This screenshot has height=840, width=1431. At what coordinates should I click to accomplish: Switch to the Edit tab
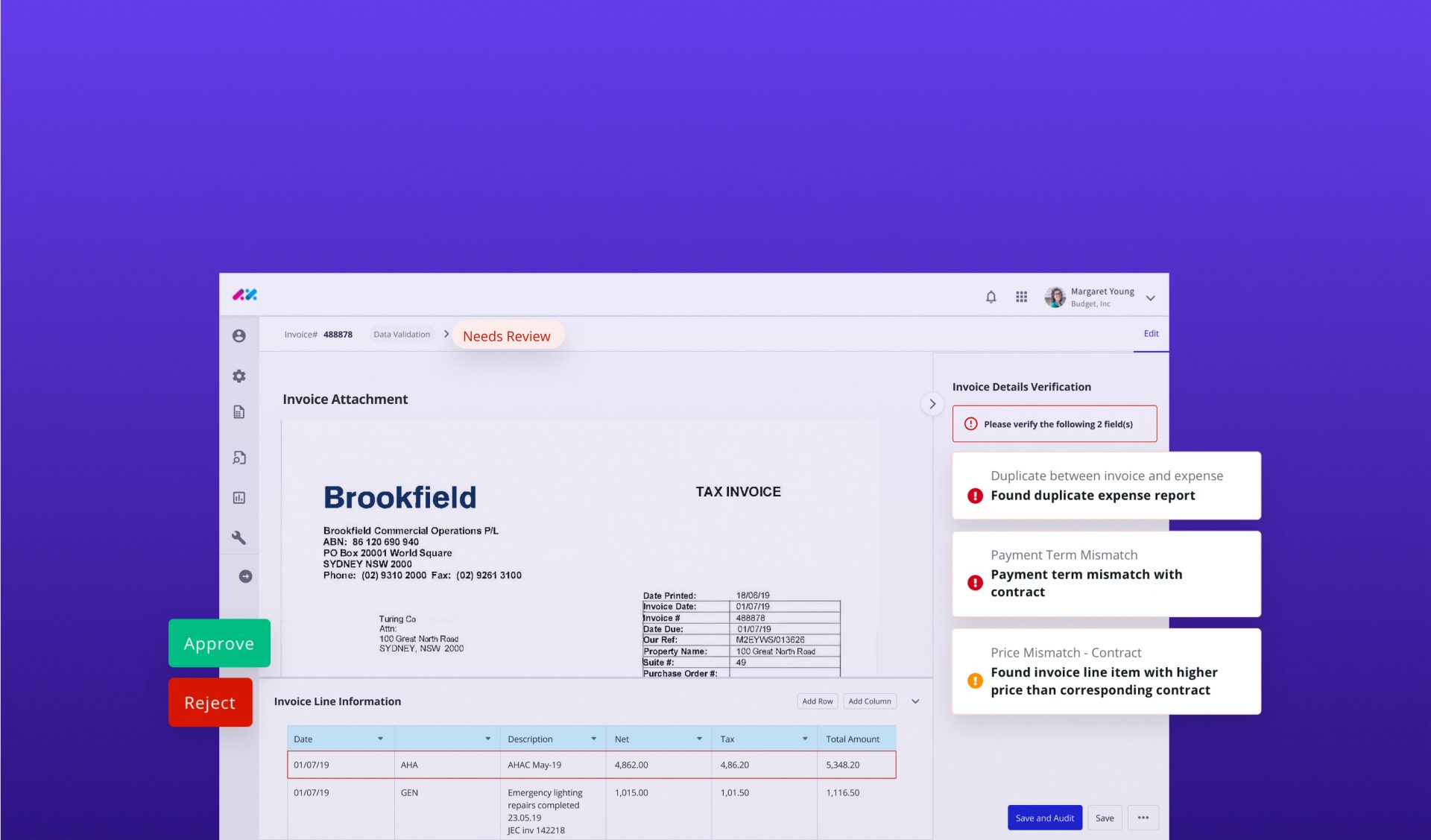(1151, 334)
